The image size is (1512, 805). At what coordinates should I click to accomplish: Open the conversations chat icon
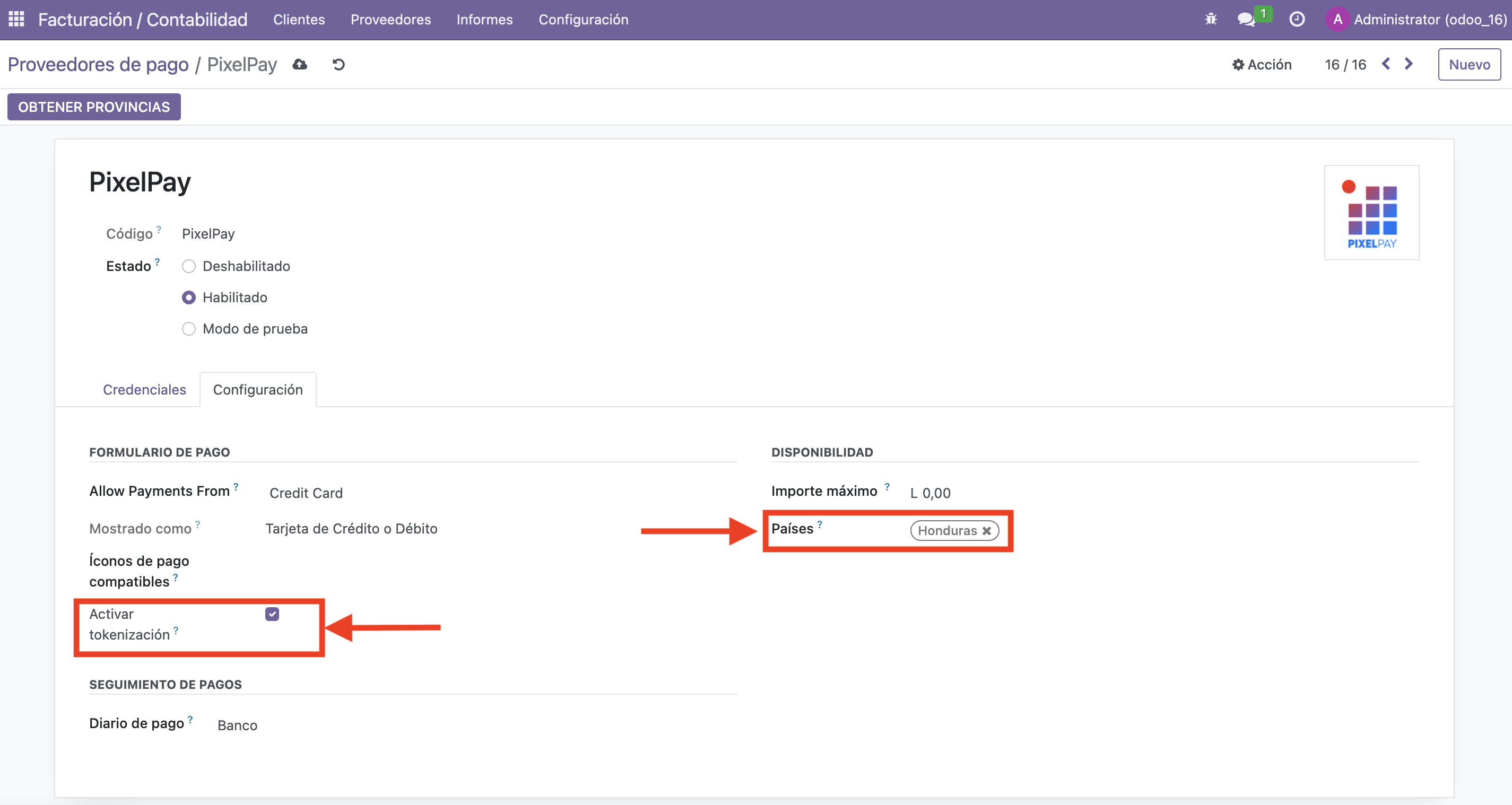[1246, 20]
